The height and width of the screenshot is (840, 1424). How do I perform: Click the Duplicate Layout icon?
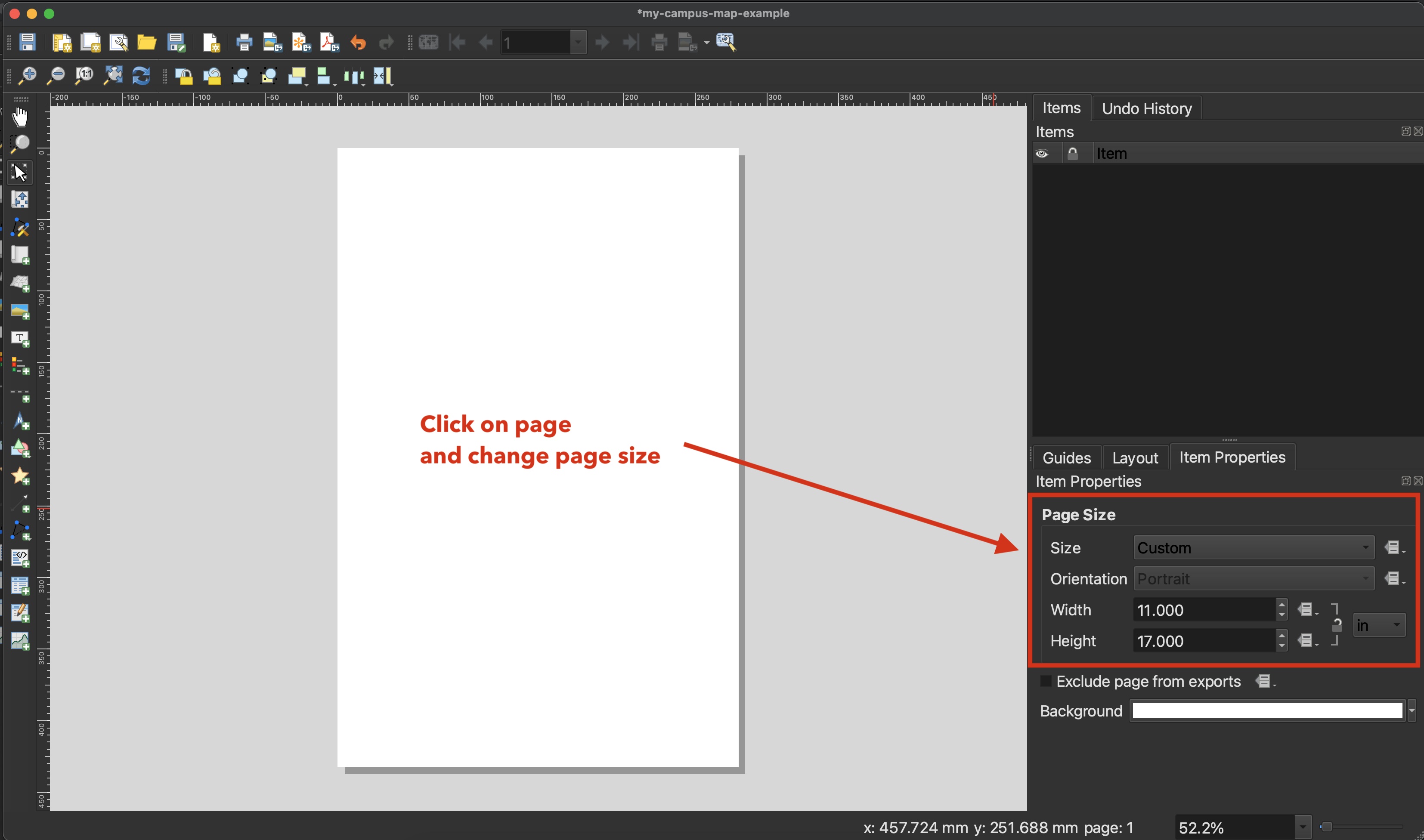click(90, 43)
